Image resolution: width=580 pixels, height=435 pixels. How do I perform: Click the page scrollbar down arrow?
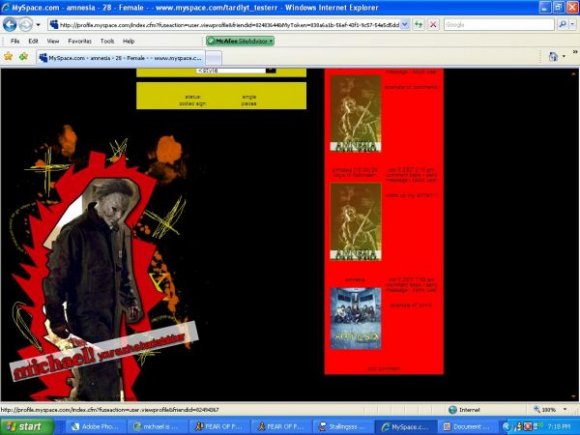pos(574,397)
